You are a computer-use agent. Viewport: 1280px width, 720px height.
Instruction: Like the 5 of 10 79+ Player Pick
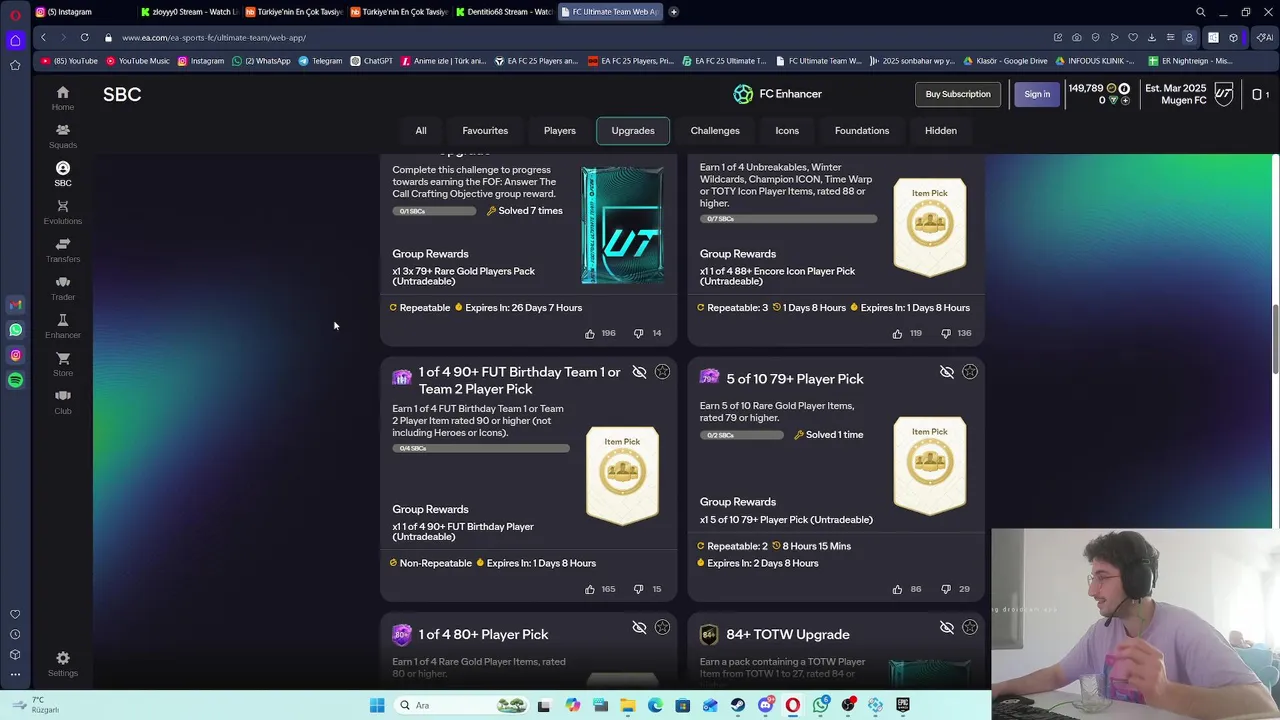tap(897, 589)
